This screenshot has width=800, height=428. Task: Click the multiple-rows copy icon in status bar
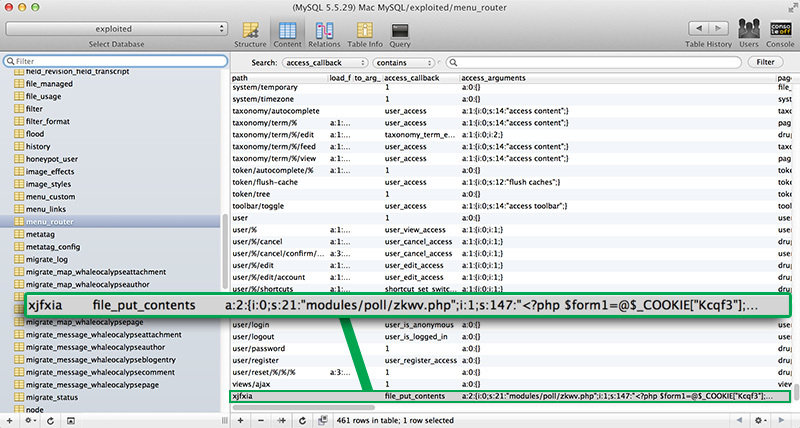tap(322, 421)
